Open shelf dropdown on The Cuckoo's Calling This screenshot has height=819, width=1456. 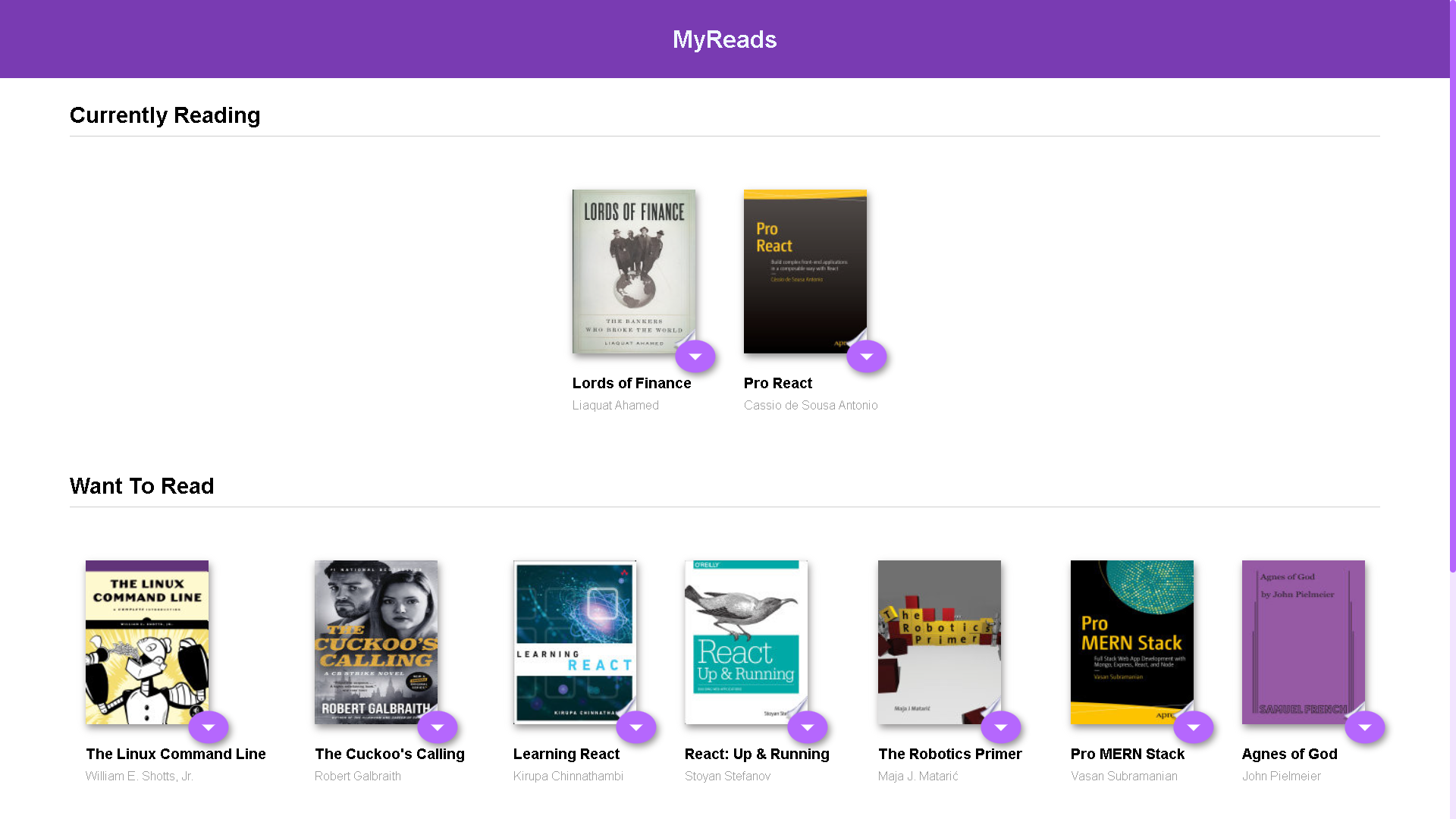click(438, 727)
